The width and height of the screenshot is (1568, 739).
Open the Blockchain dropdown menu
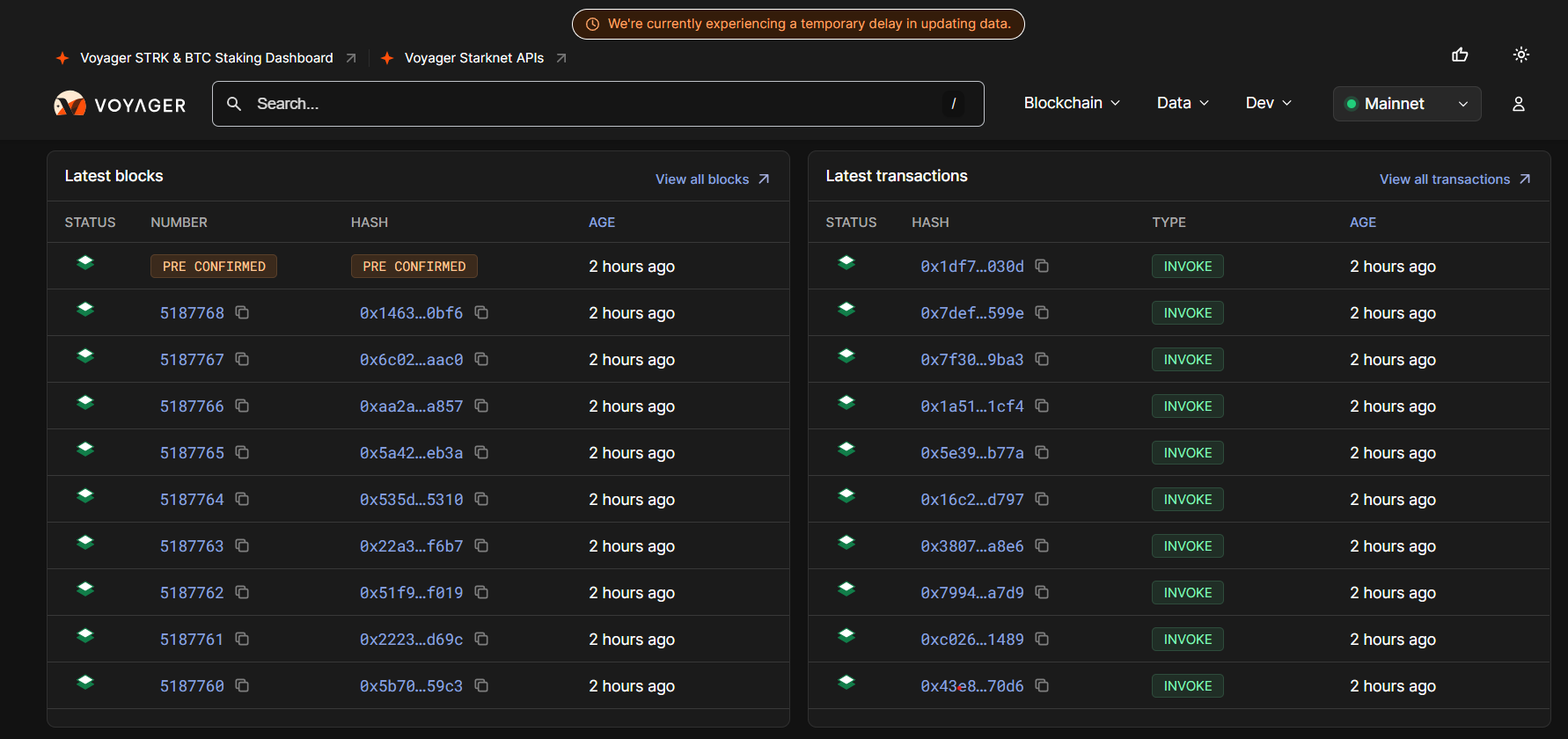1071,103
